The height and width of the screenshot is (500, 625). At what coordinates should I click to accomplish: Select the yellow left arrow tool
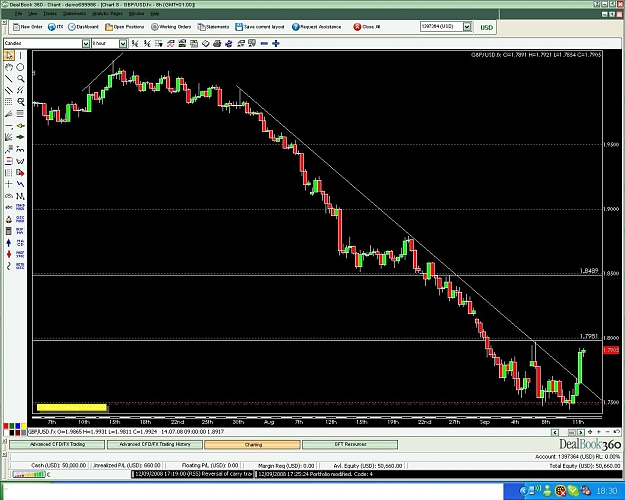pyautogui.click(x=20, y=126)
